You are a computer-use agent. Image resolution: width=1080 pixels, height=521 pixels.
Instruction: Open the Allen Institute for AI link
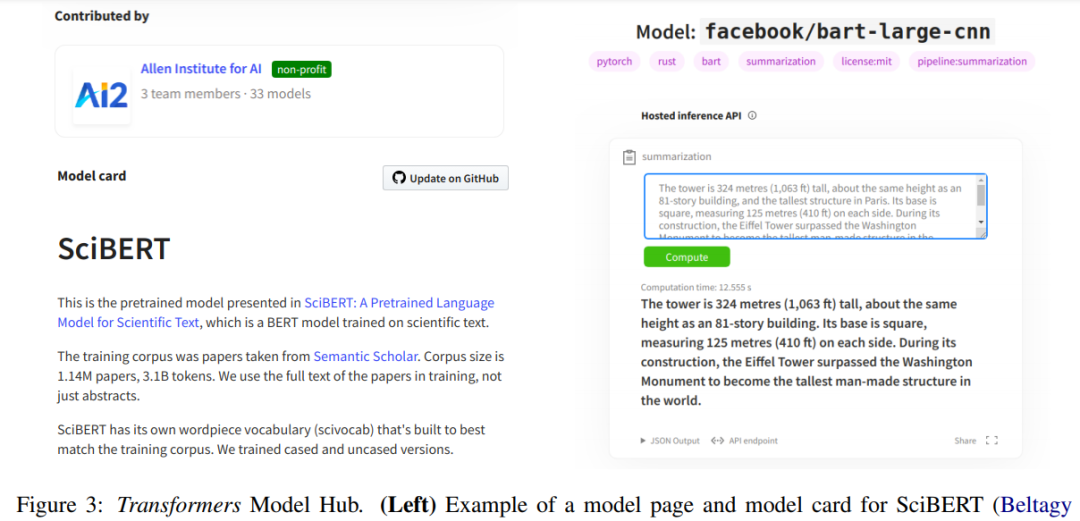click(x=202, y=69)
